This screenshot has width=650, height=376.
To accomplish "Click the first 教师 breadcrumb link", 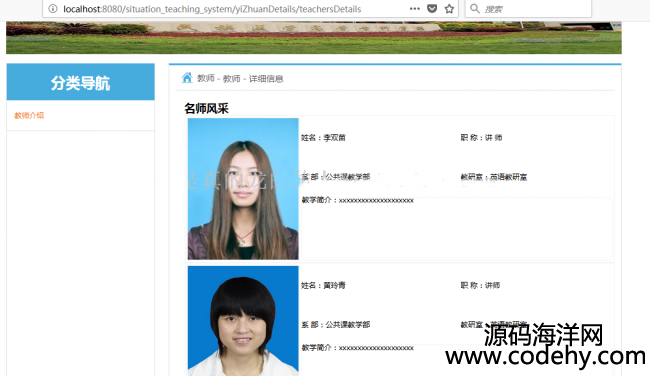I will click(206, 78).
